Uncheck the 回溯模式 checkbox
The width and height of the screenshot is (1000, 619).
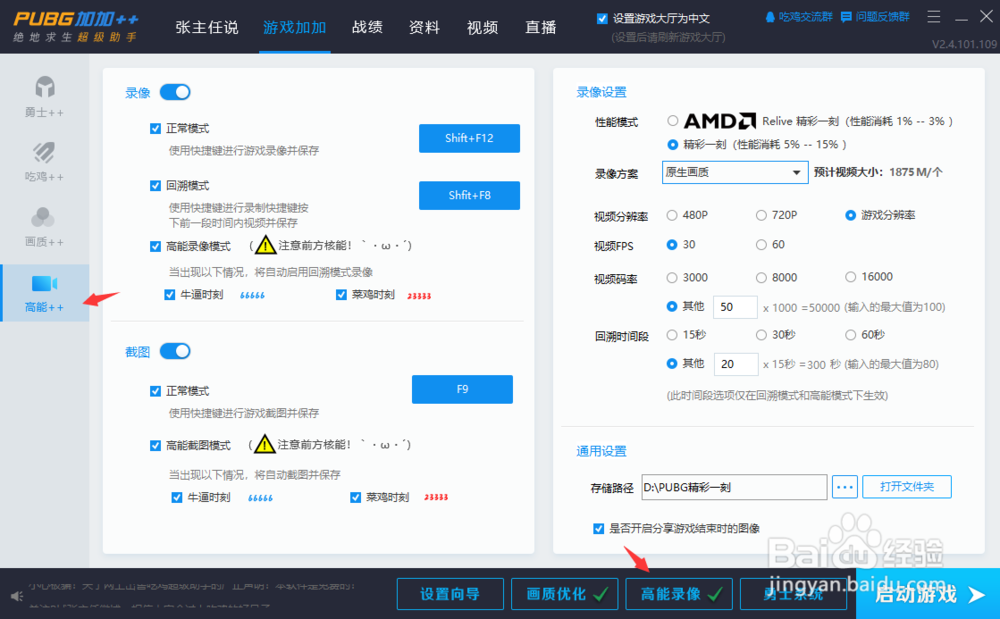(x=155, y=186)
